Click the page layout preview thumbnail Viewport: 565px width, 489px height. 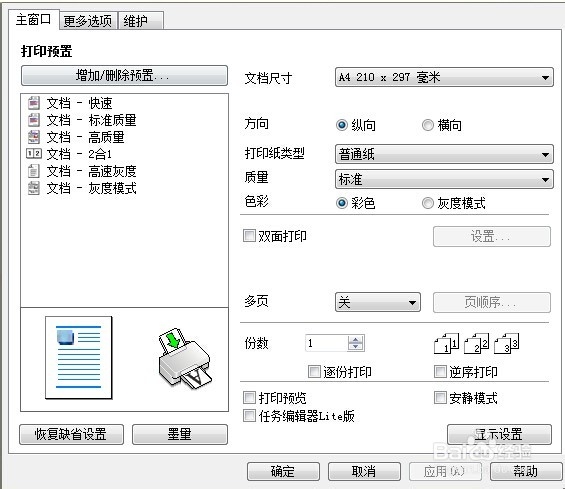click(79, 357)
